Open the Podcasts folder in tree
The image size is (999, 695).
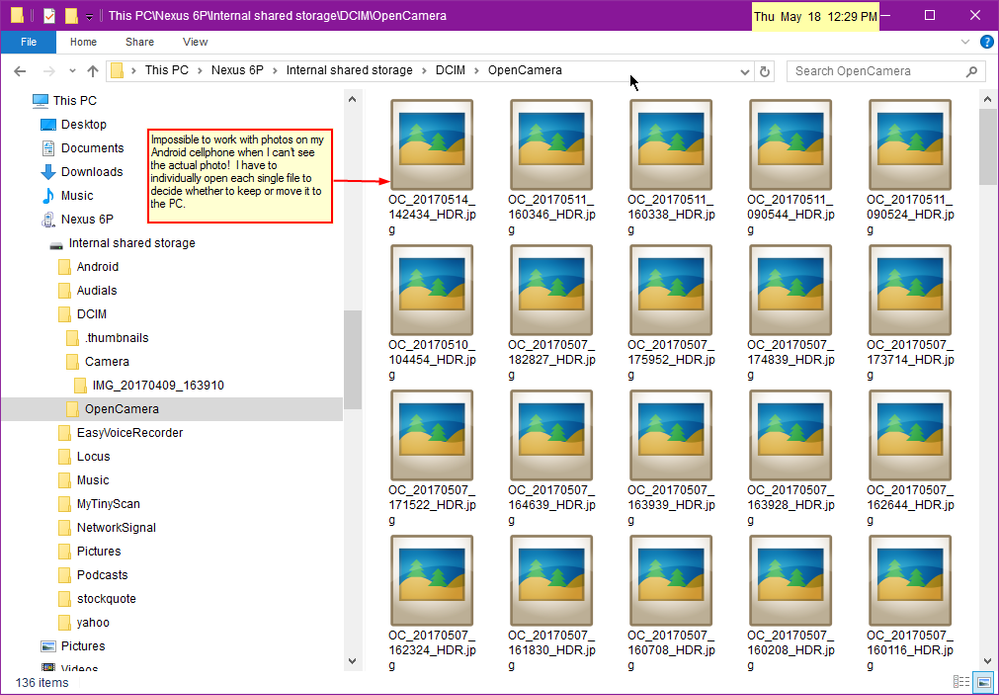(103, 575)
